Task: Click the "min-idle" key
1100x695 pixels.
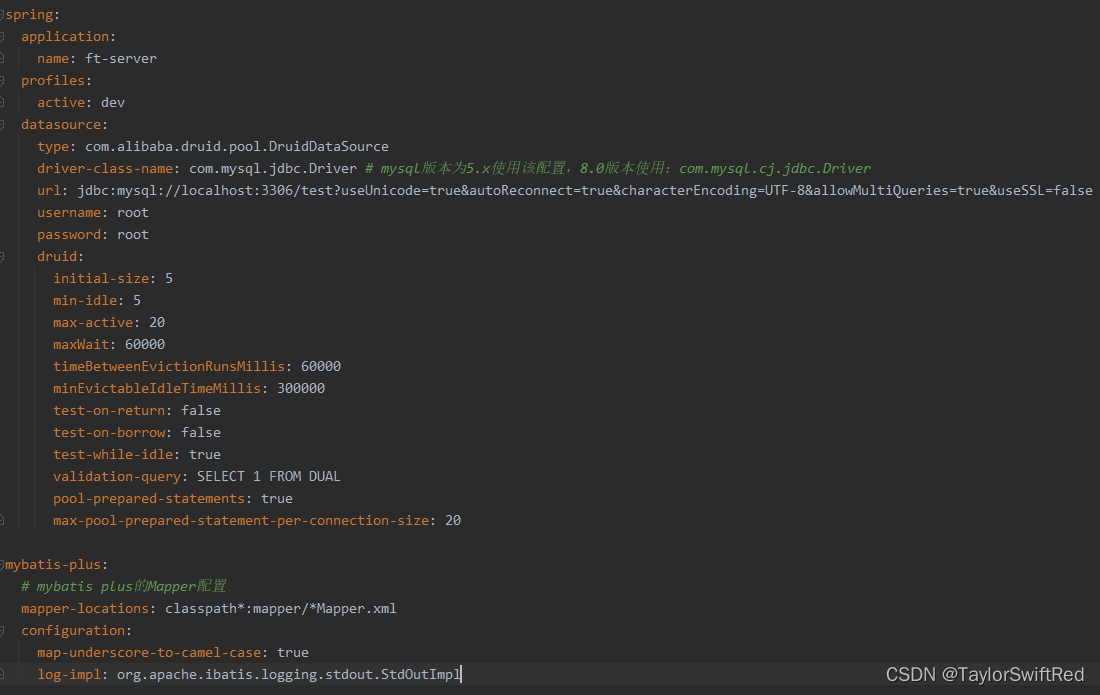Action: (85, 300)
